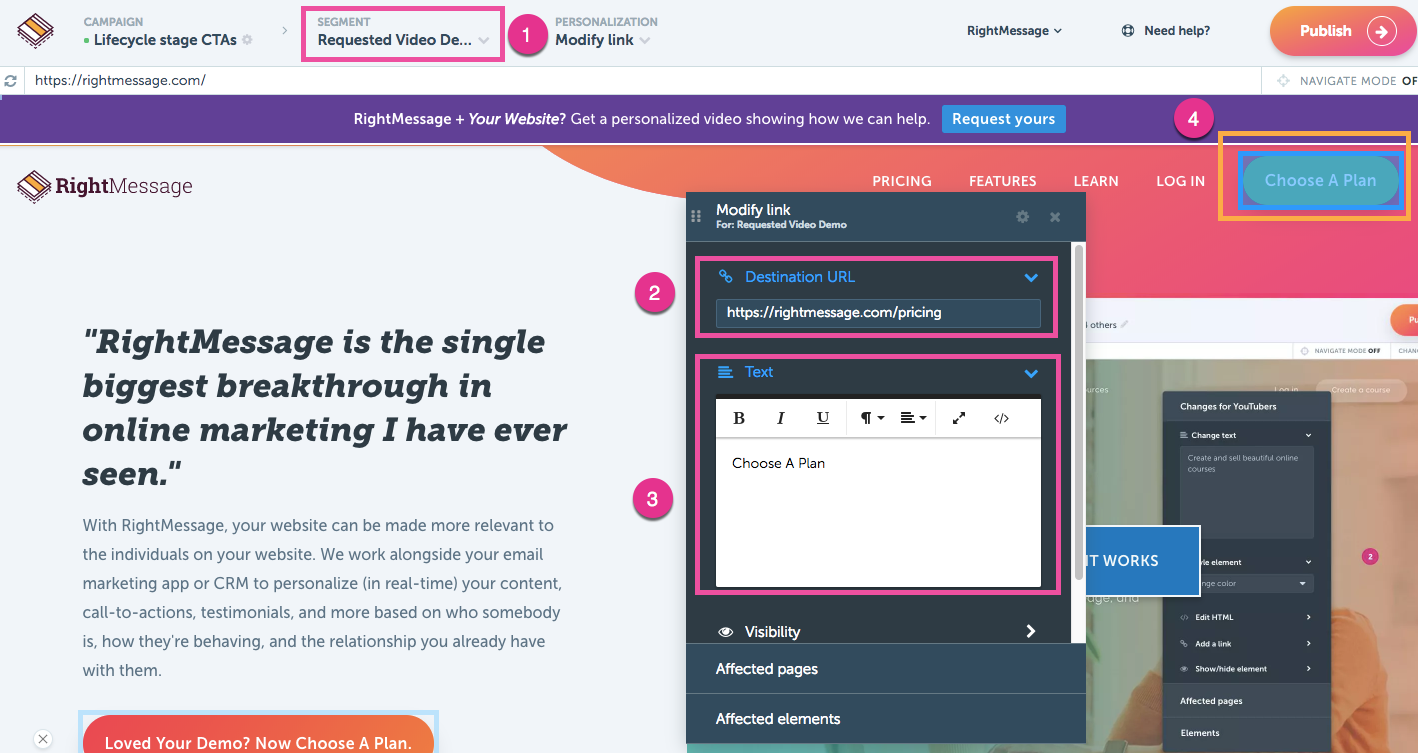Collapse the Destination URL section

1031,278
